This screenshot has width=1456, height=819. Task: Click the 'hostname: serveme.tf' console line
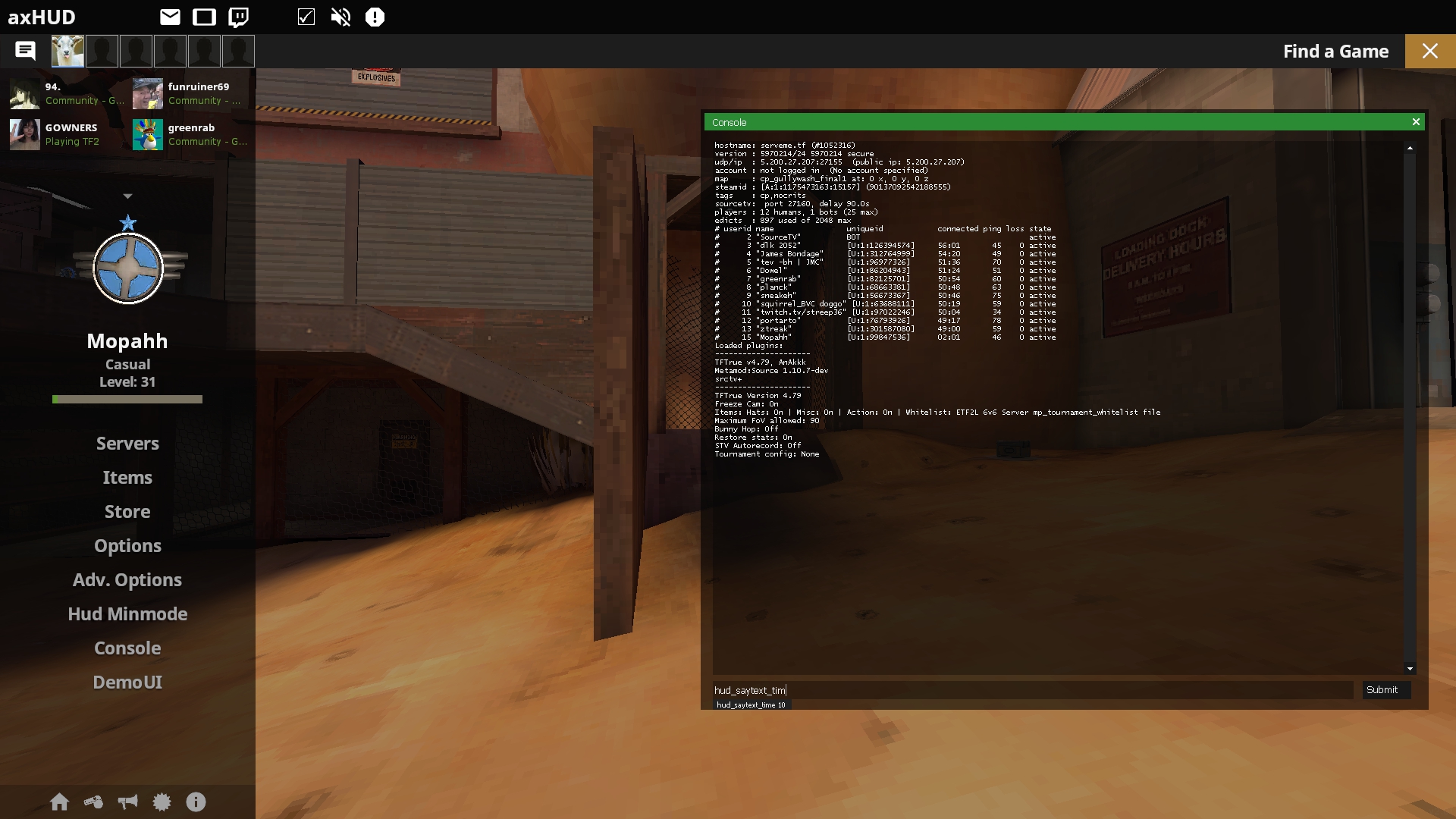pos(785,146)
